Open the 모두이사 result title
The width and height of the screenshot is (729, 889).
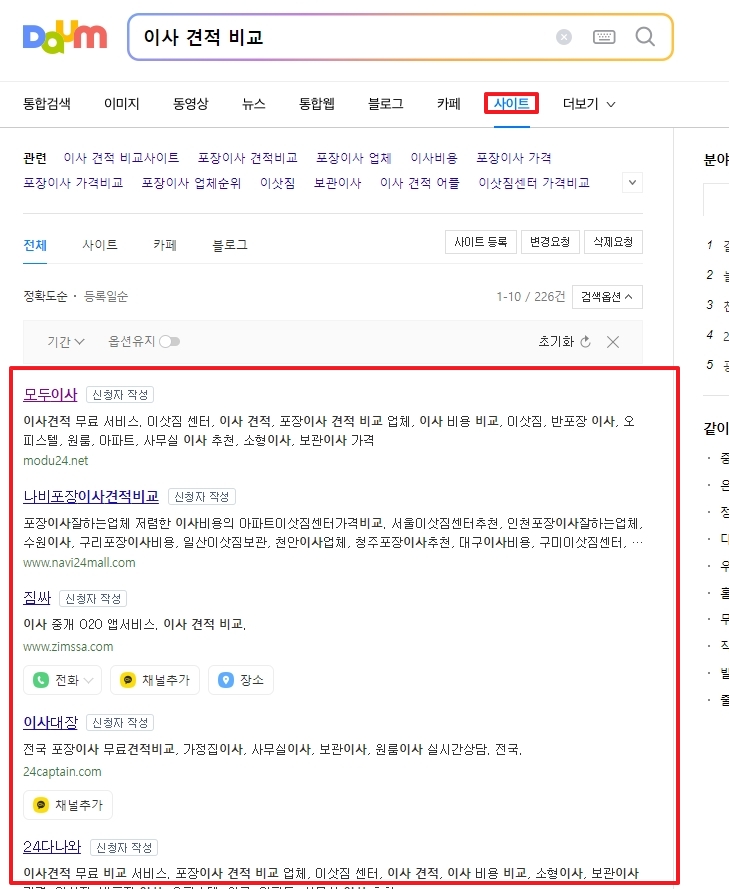tap(50, 395)
